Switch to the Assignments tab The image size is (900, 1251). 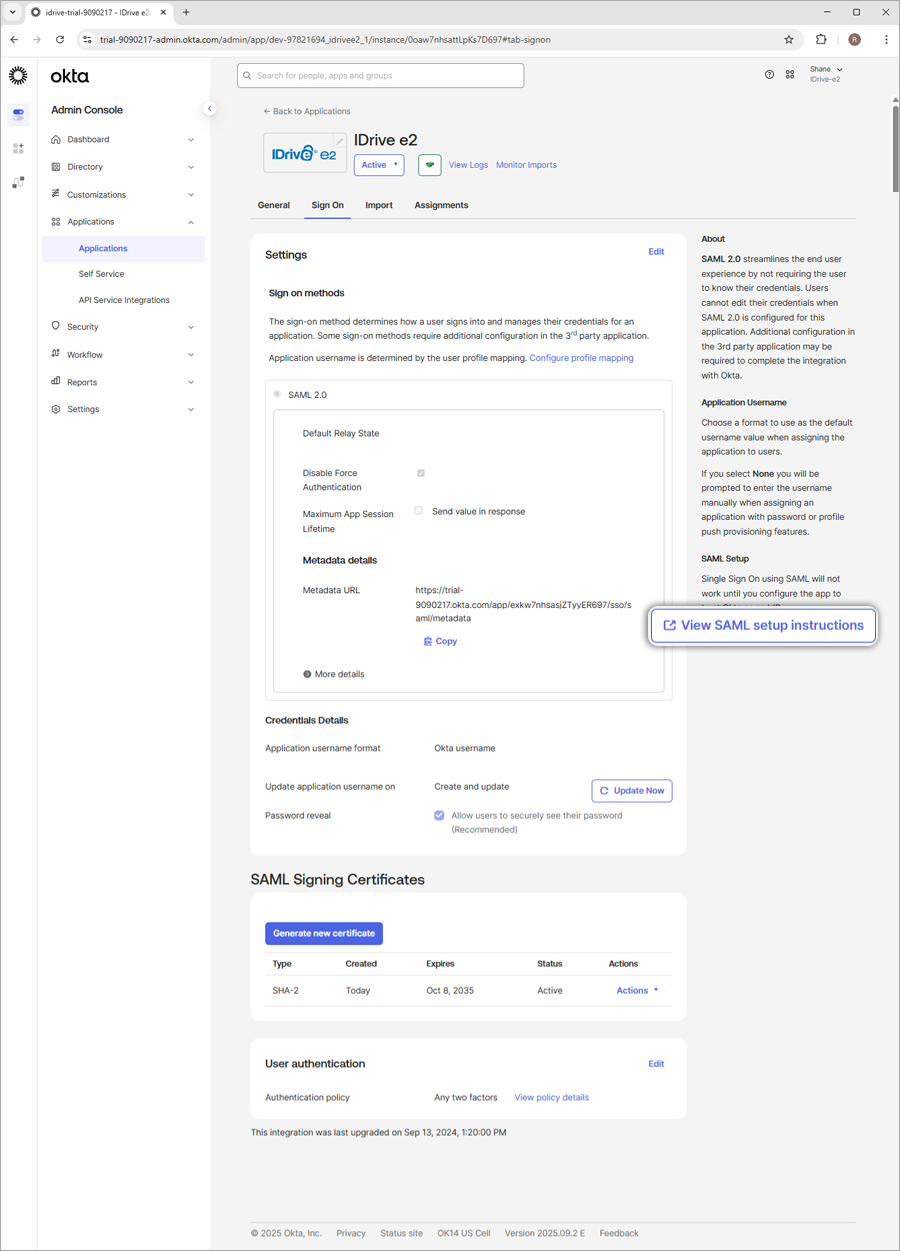point(441,205)
